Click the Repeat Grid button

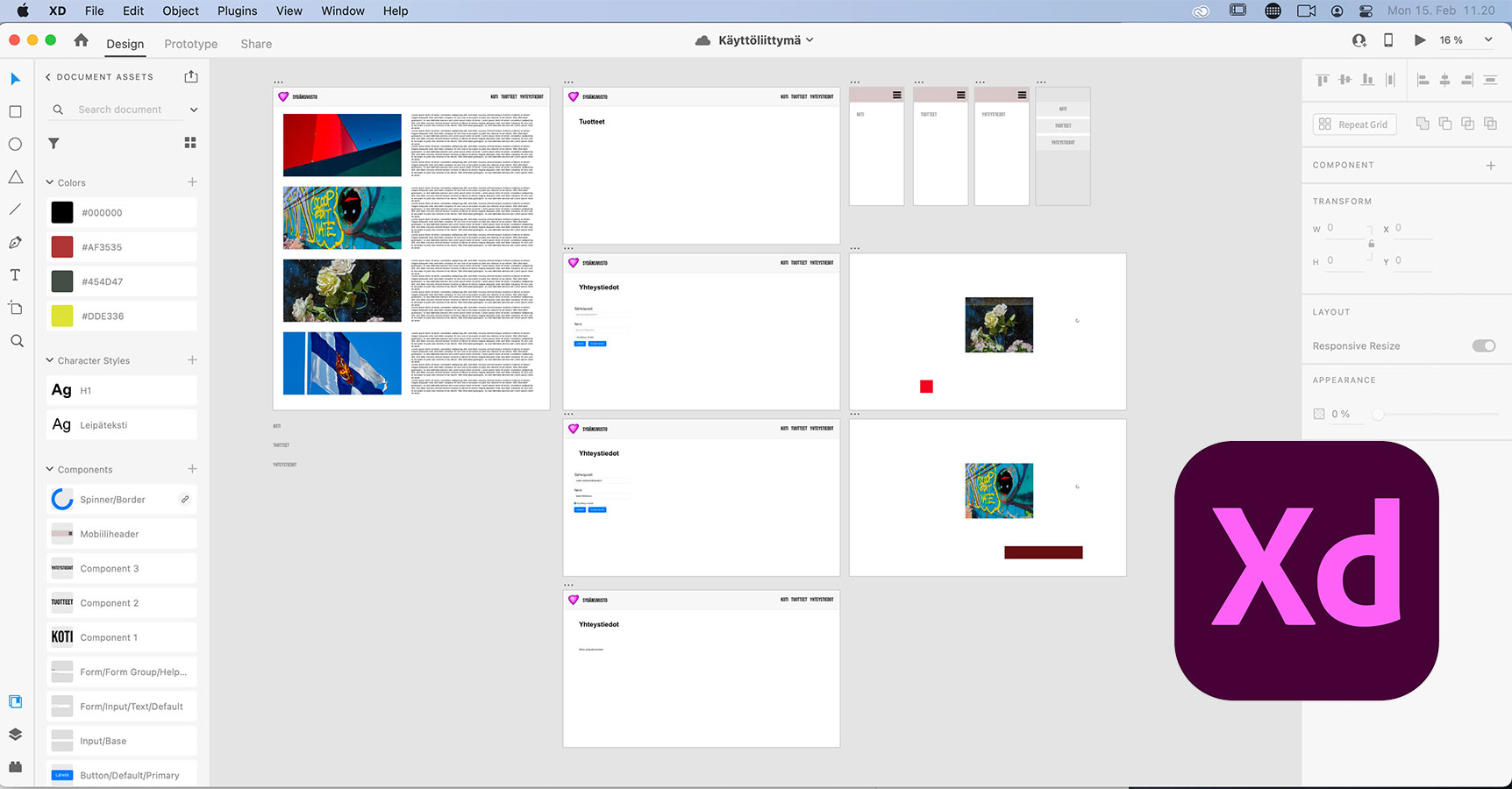pyautogui.click(x=1354, y=124)
